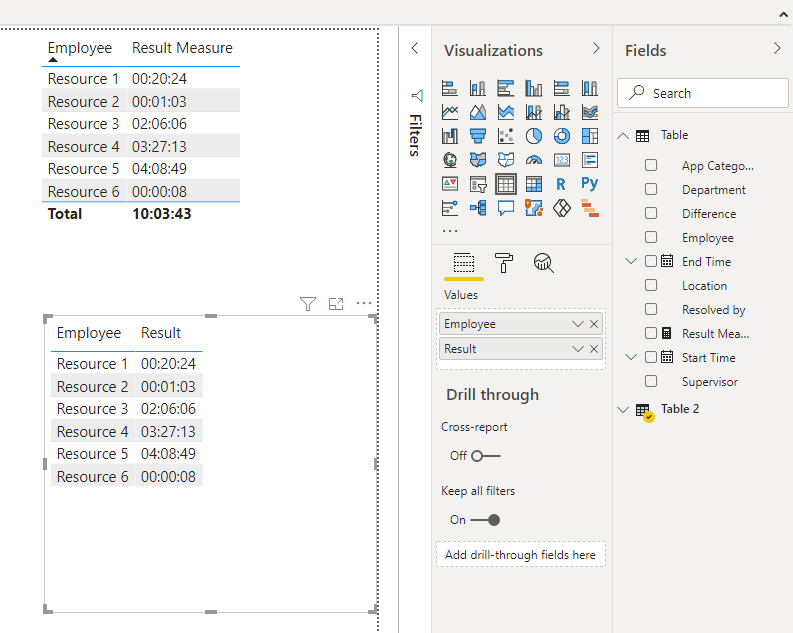Select the Matrix visual
Image resolution: width=793 pixels, height=633 pixels.
pyautogui.click(x=534, y=185)
